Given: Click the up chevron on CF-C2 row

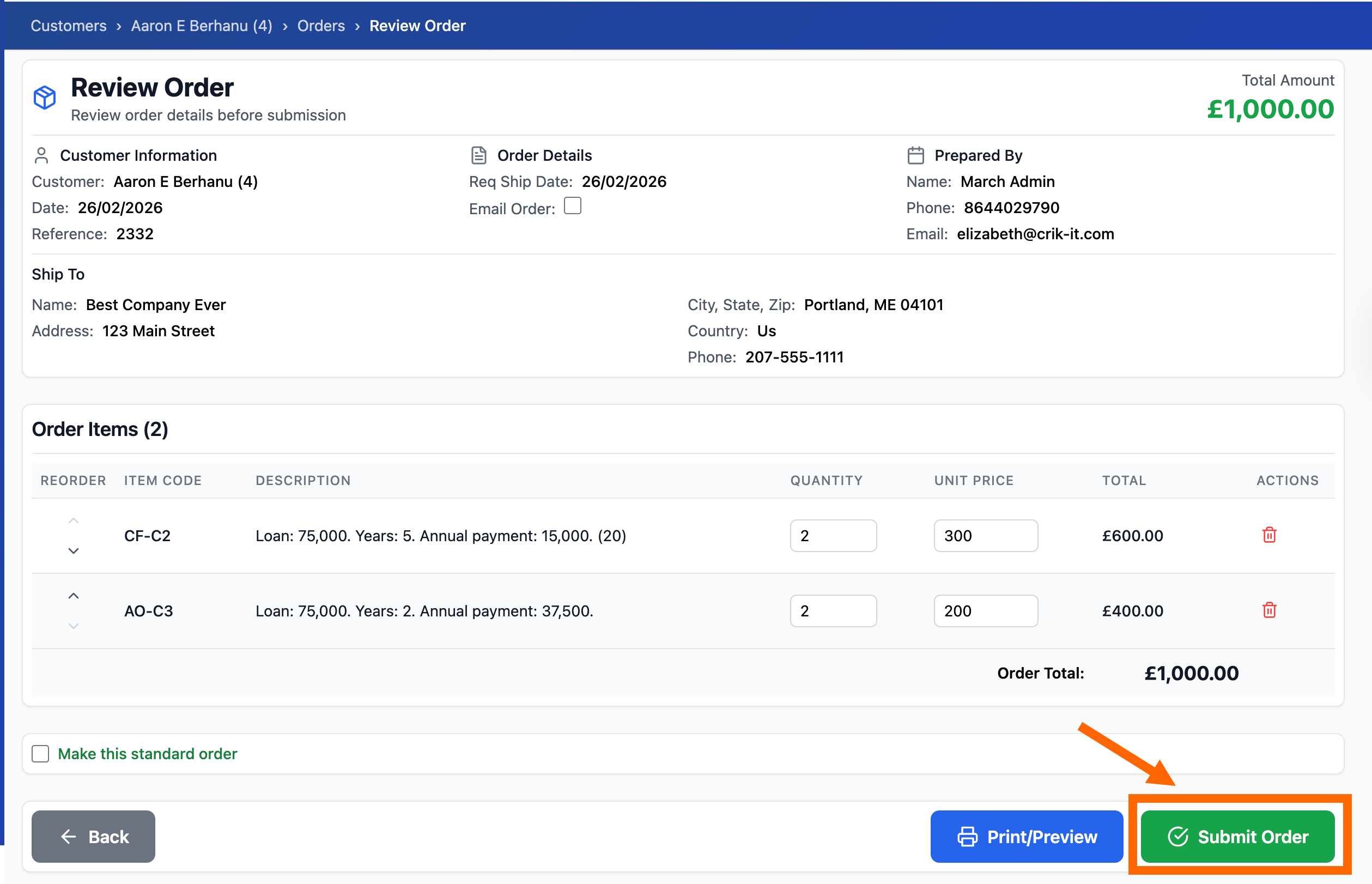Looking at the screenshot, I should click(74, 520).
